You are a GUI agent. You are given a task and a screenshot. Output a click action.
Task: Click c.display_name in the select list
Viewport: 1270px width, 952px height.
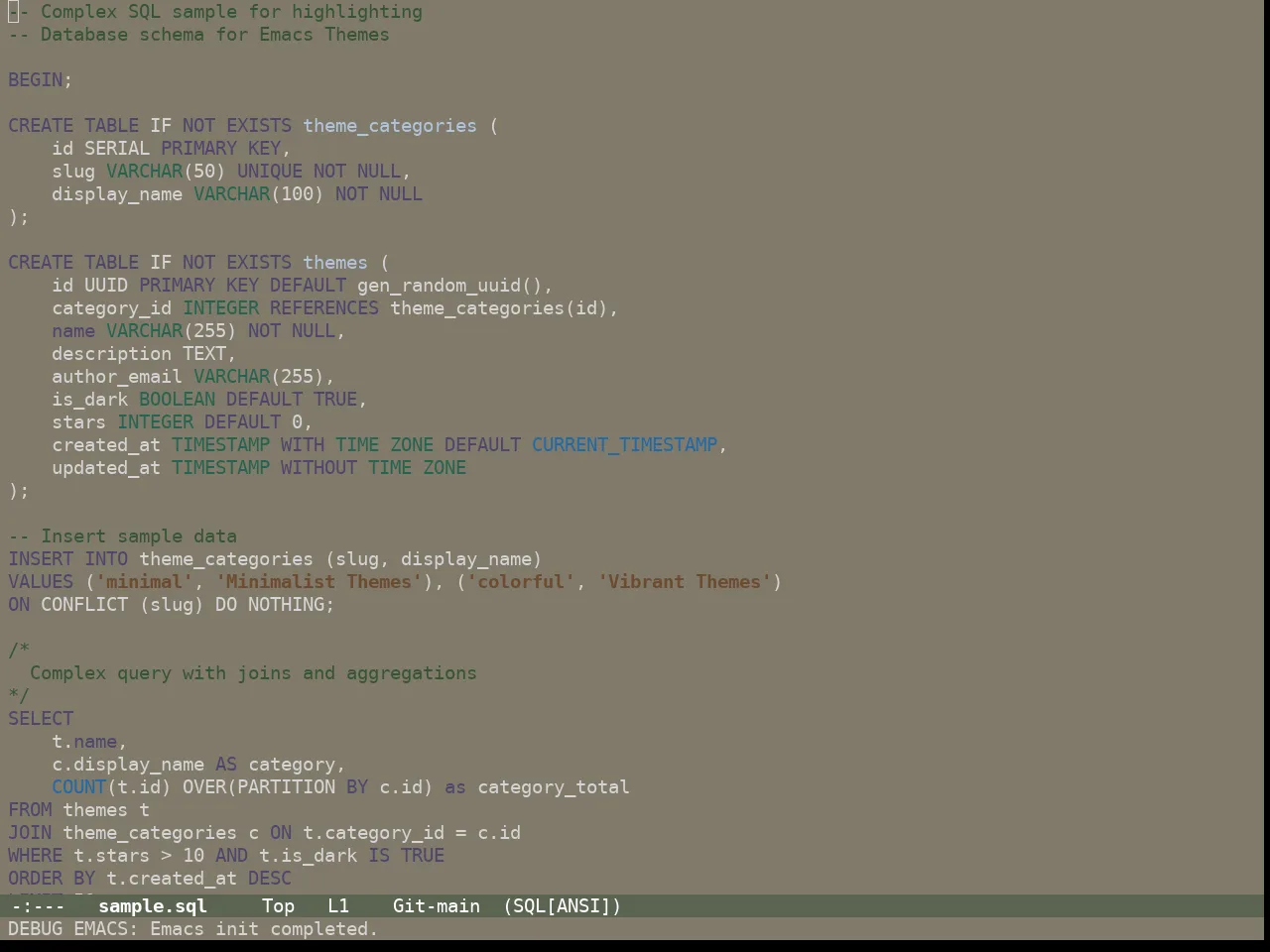tap(128, 765)
